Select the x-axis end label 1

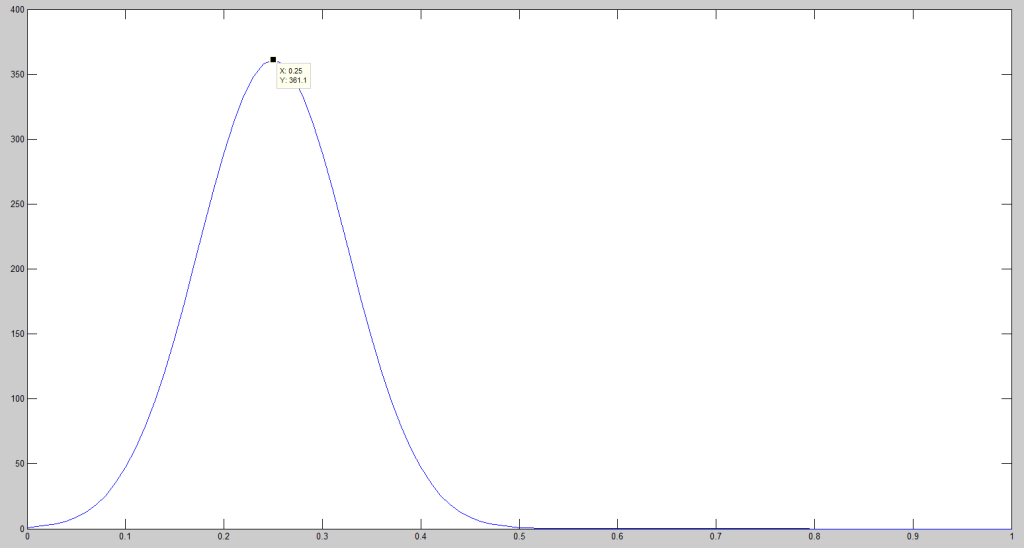click(x=1011, y=537)
